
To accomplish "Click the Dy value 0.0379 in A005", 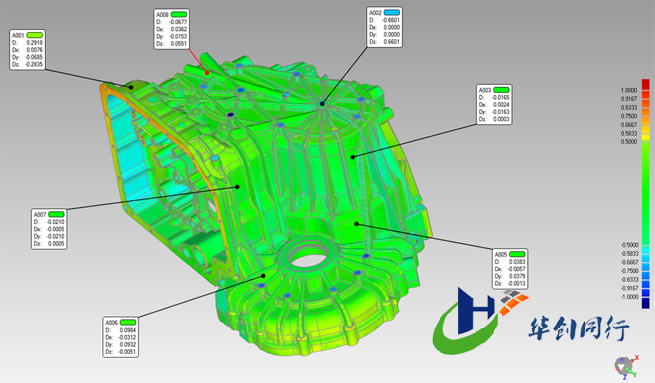I will coord(517,276).
